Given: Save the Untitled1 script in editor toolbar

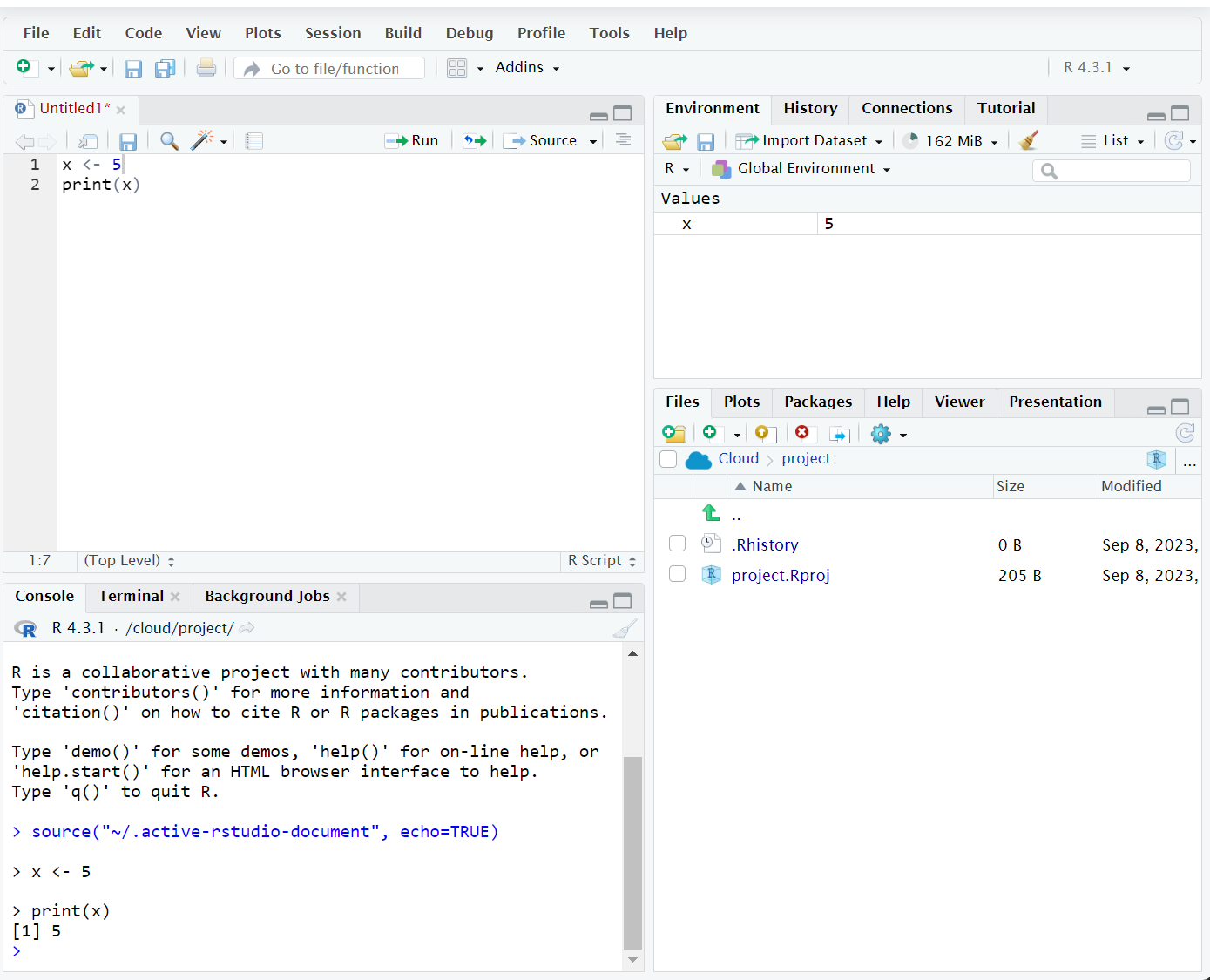Looking at the screenshot, I should coord(128,141).
